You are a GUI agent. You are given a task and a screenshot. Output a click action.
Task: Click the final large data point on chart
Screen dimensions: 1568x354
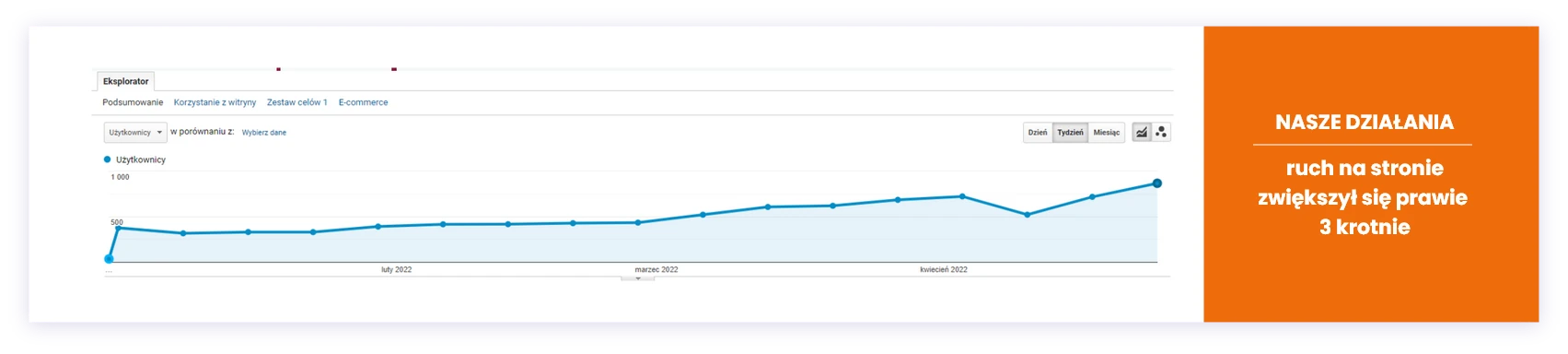click(x=1157, y=183)
